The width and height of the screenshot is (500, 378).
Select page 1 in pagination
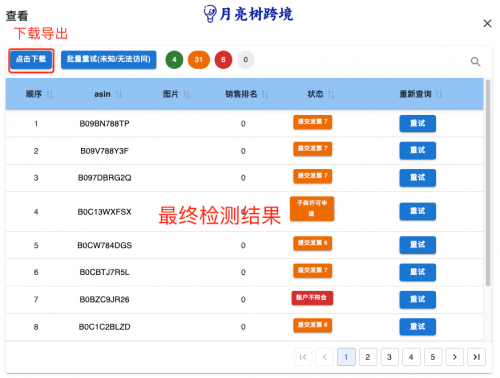(x=346, y=357)
